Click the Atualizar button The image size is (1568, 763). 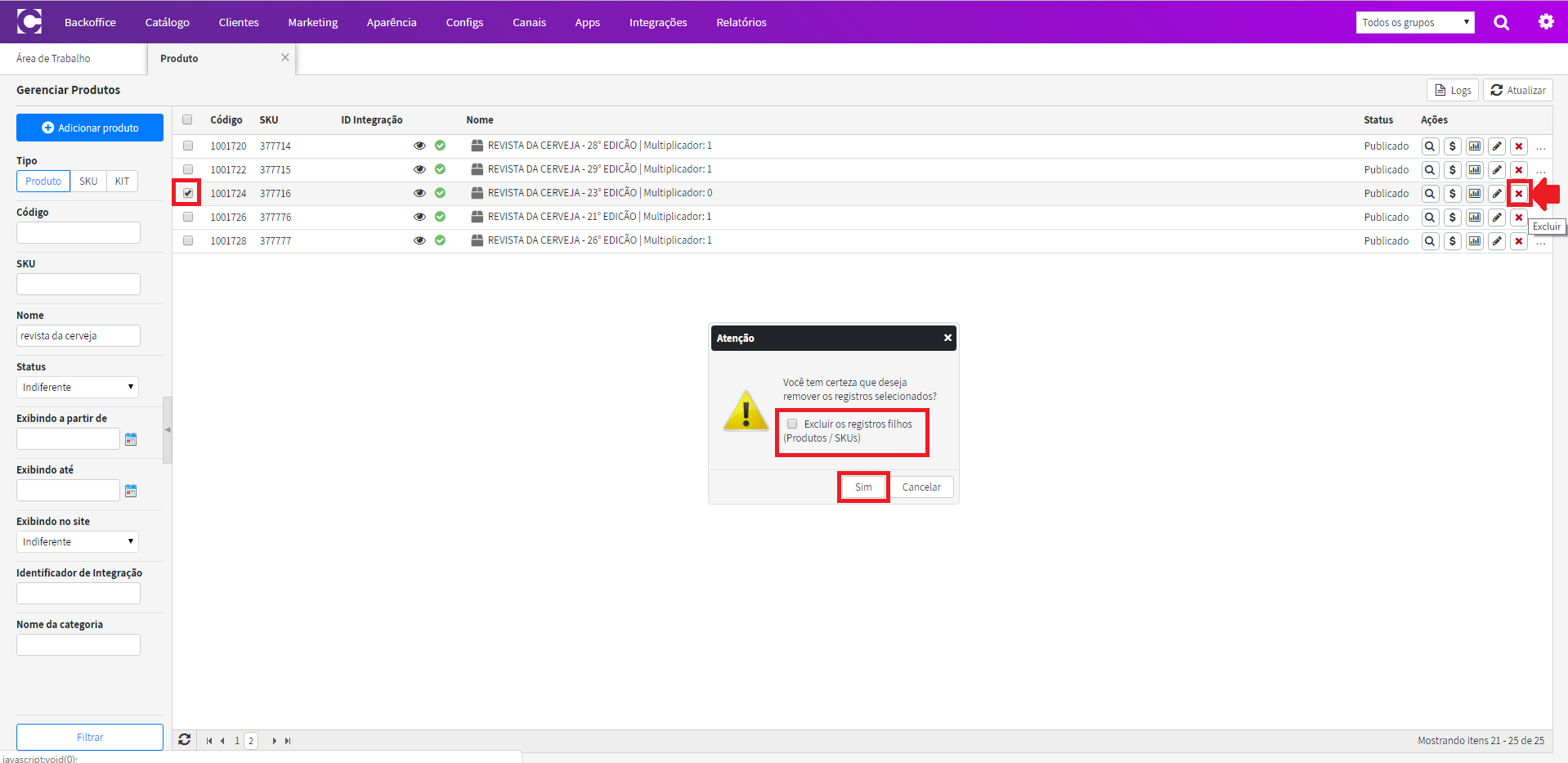coord(1518,90)
